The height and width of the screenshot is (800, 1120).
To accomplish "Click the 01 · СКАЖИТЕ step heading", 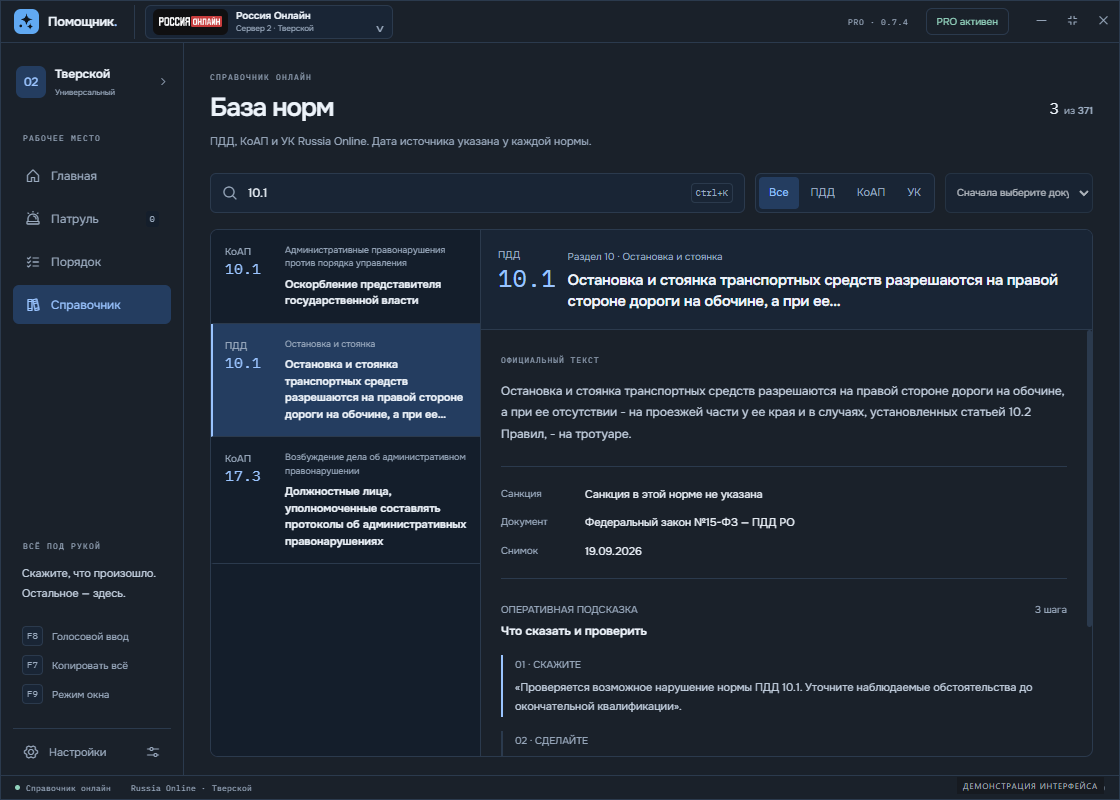I will coord(548,664).
